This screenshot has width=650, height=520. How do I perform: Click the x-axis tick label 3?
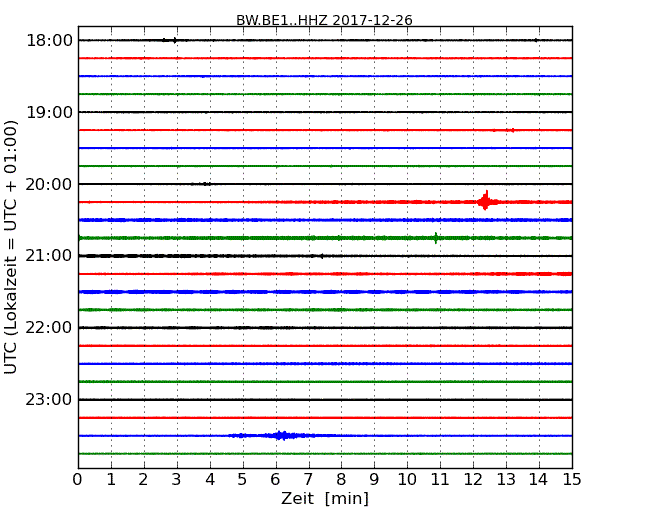(176, 480)
